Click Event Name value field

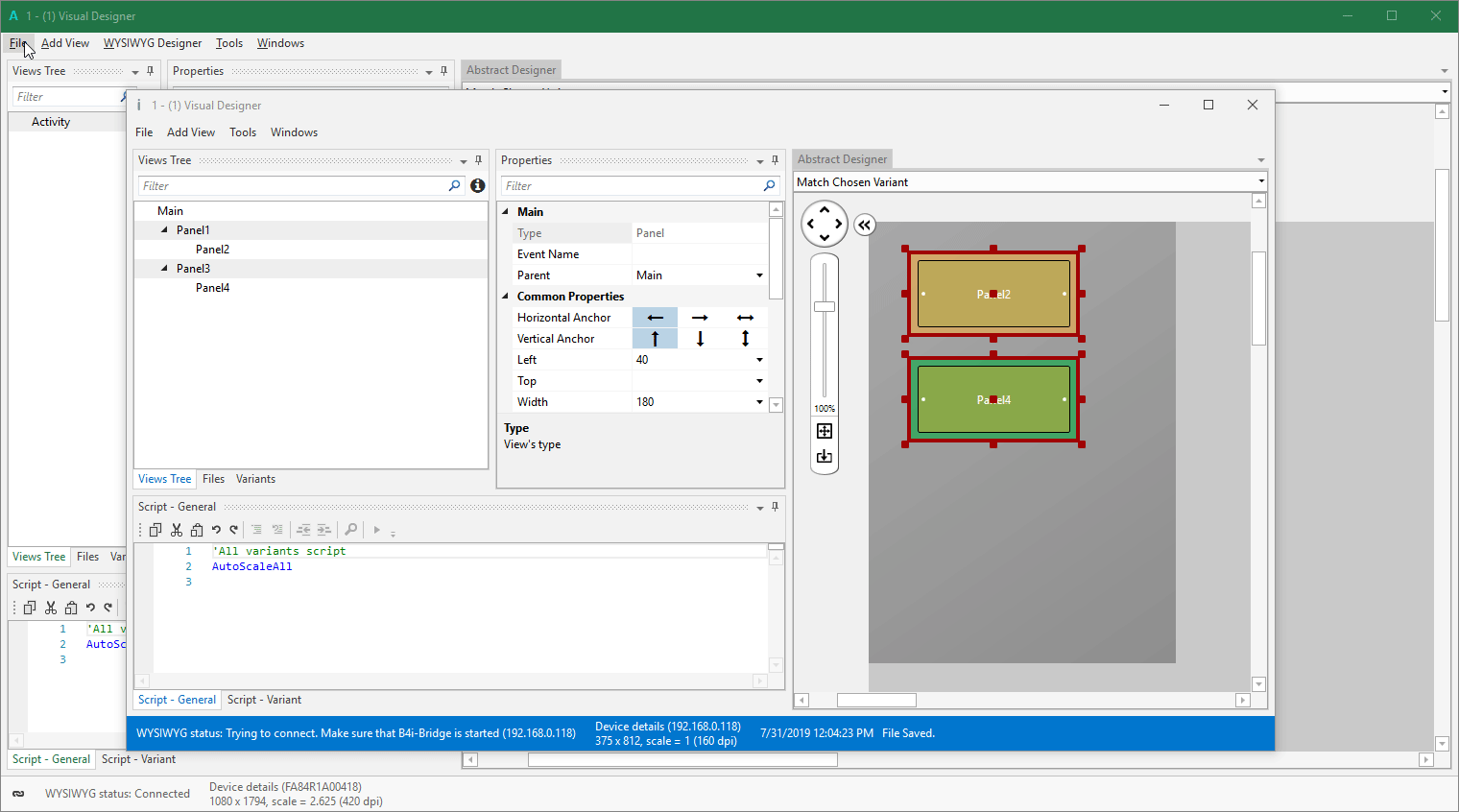click(700, 254)
